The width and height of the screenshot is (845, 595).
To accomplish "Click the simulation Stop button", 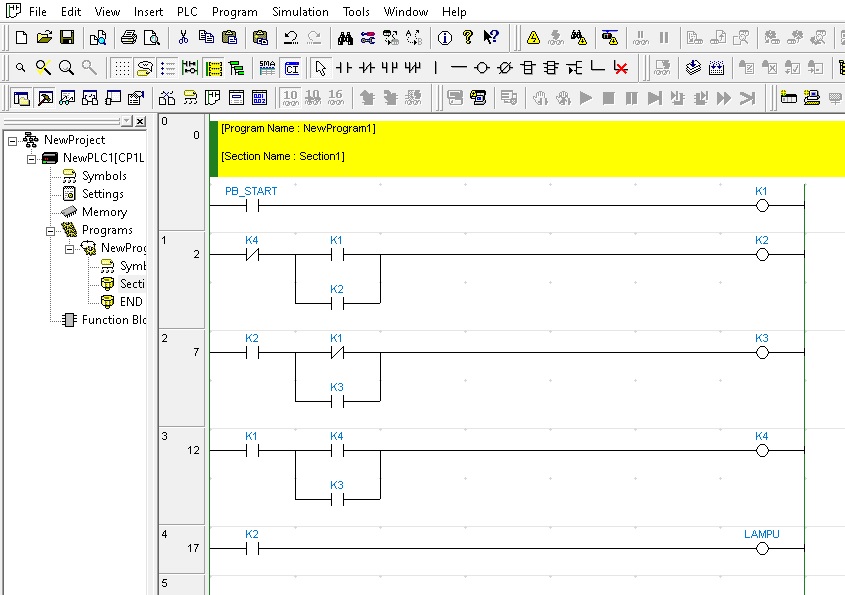I will [608, 98].
